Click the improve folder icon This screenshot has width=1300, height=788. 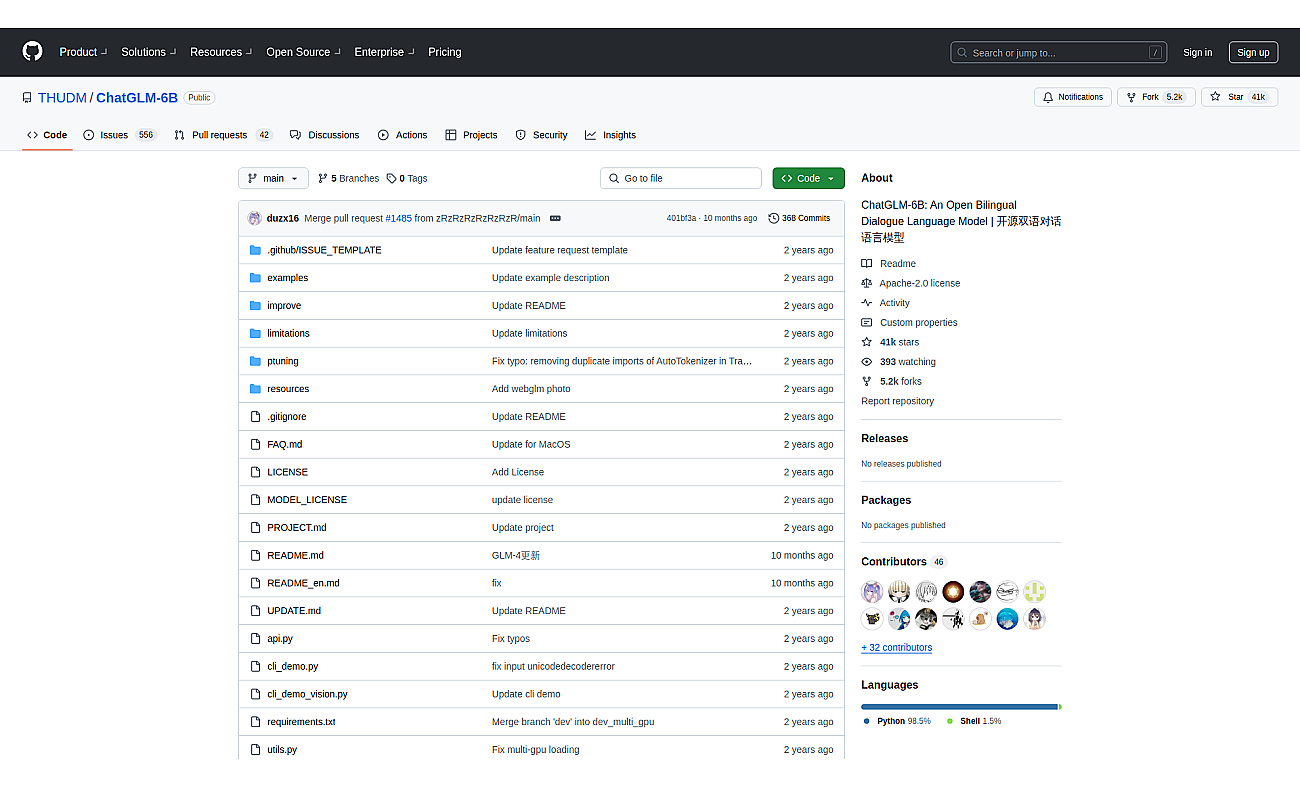[255, 306]
